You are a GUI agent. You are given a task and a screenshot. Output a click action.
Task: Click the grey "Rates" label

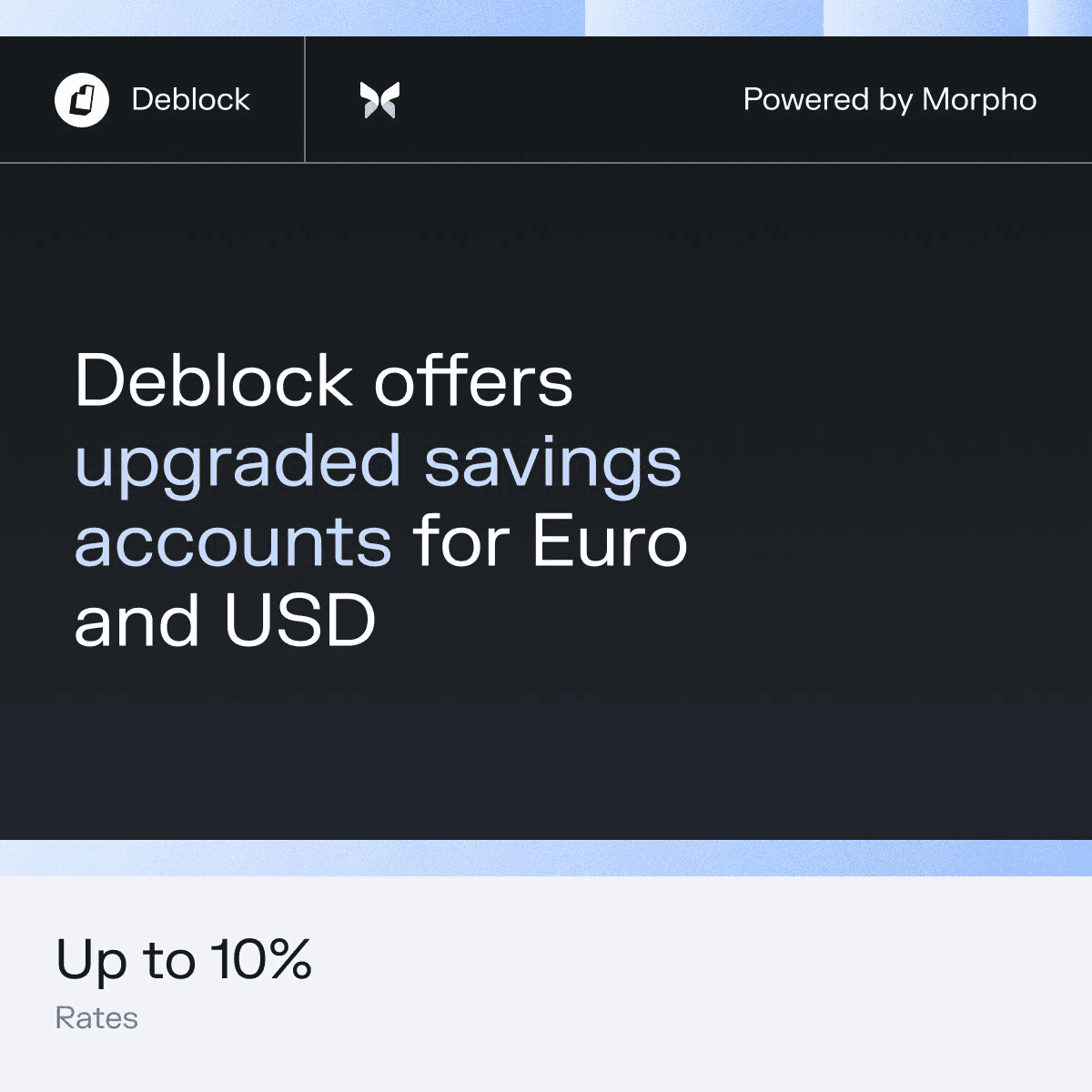coord(96,1017)
